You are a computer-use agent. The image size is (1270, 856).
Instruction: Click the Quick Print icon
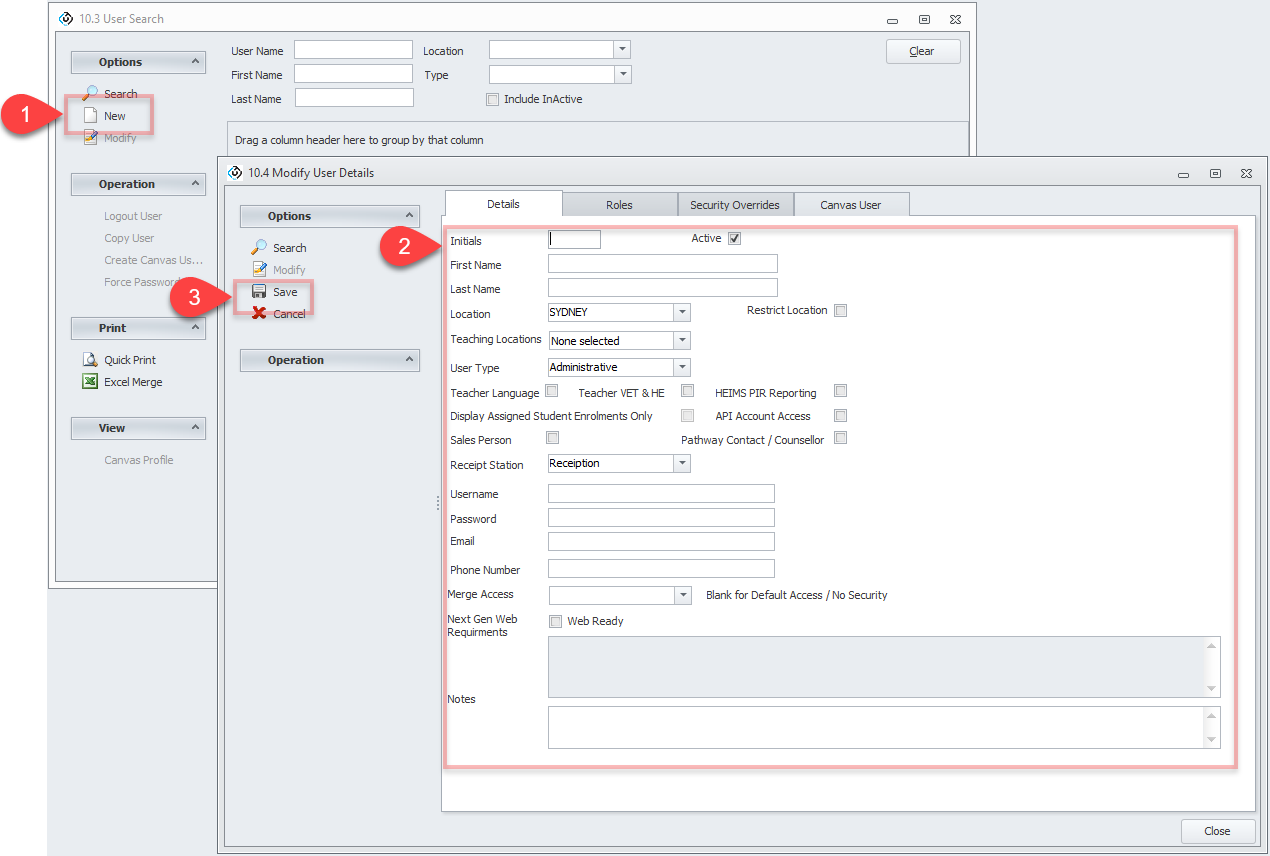click(90, 360)
